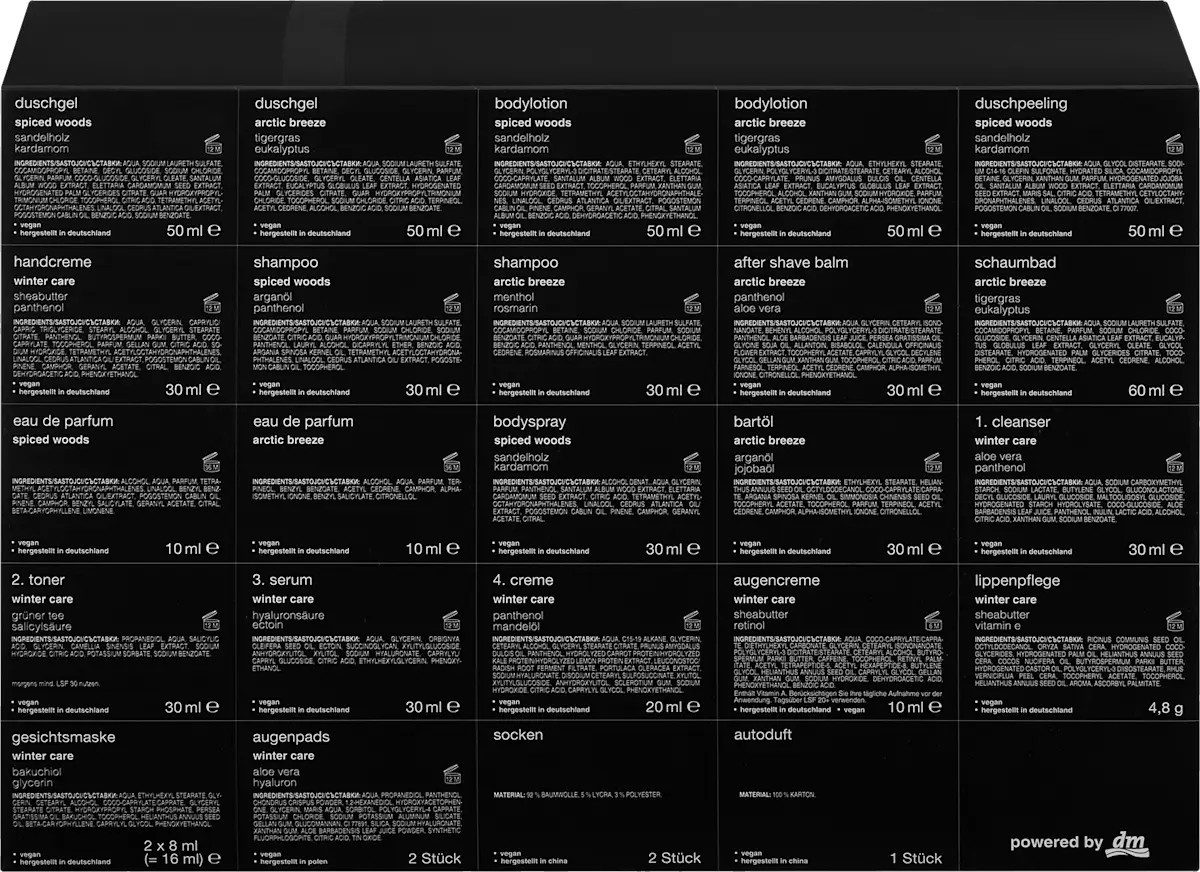Tap the open-jar icon in after shave balm cell
Screen dimensions: 1200x872
[932, 301]
